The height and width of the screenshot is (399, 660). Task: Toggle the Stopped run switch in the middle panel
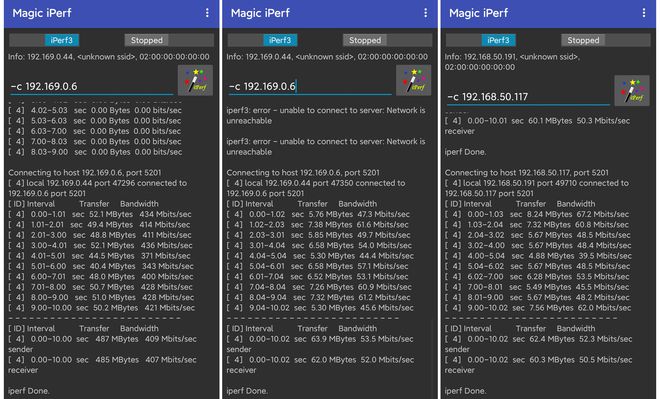(x=387, y=40)
